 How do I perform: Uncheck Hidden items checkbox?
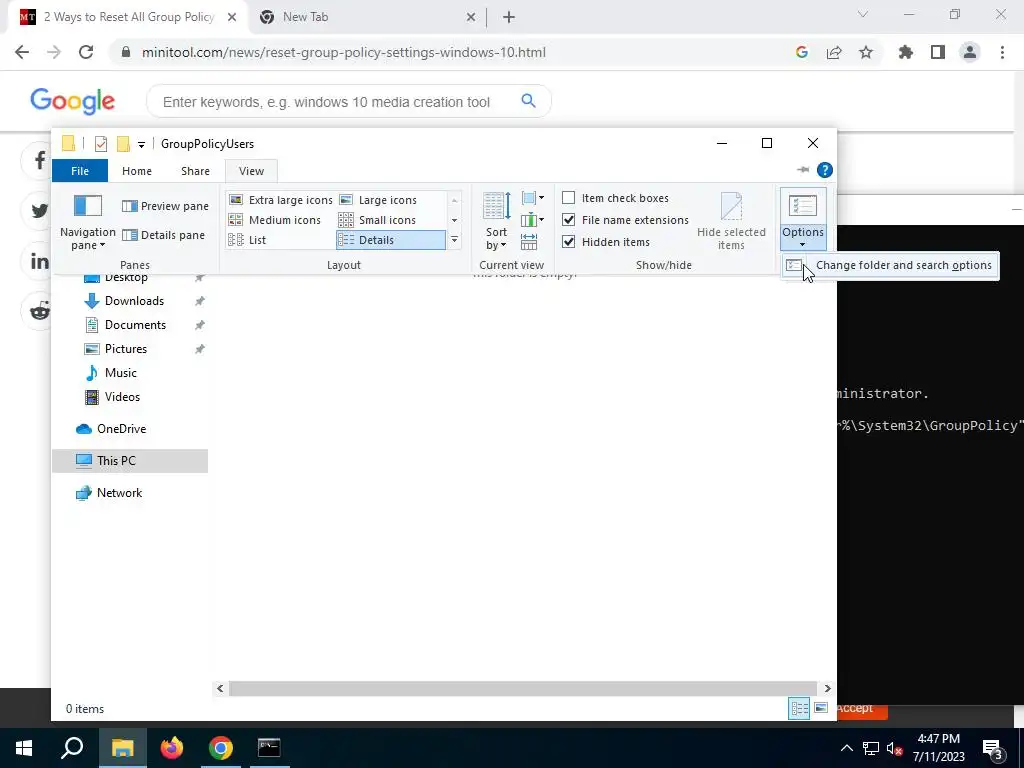coord(568,242)
